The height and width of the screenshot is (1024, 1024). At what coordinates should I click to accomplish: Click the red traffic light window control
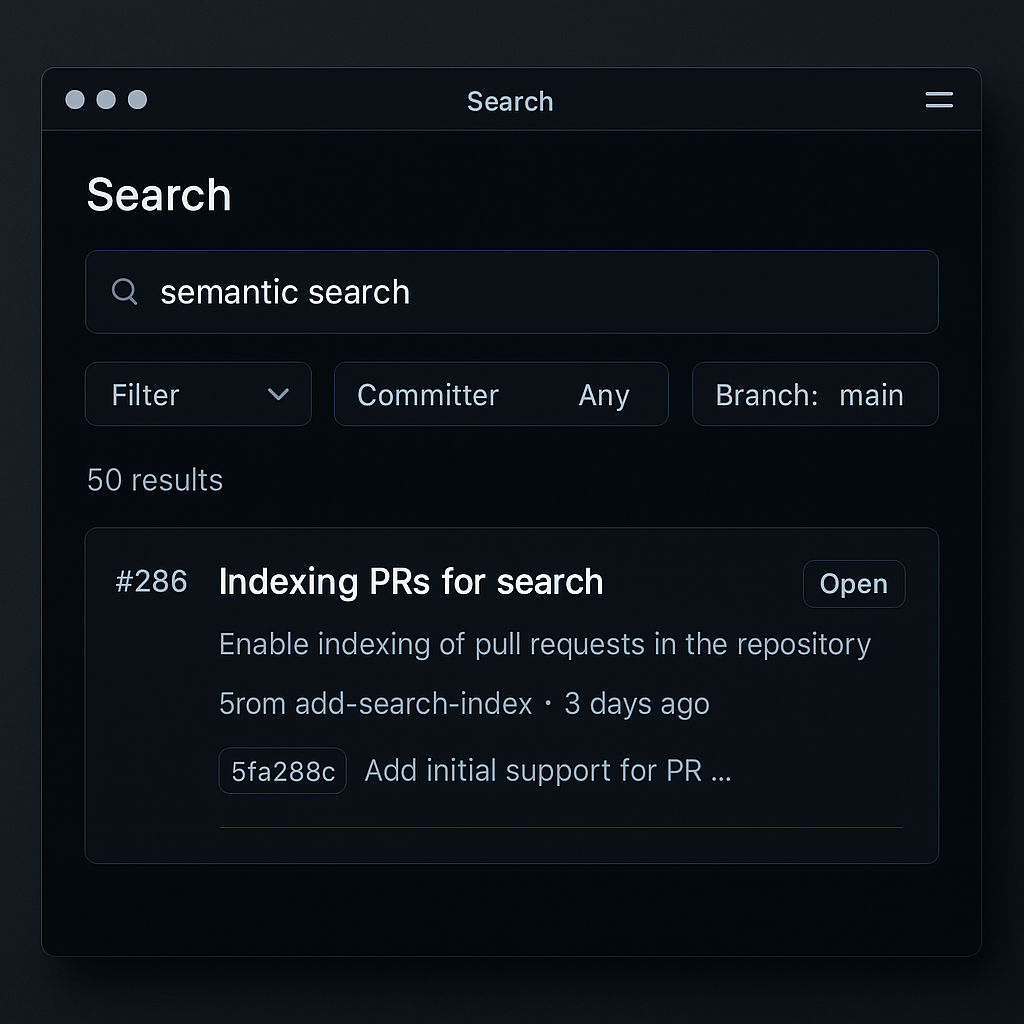pyautogui.click(x=75, y=100)
